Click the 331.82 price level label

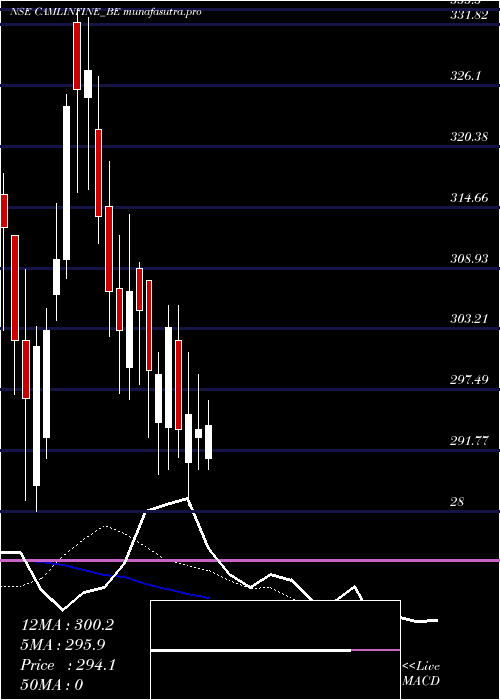(x=468, y=15)
